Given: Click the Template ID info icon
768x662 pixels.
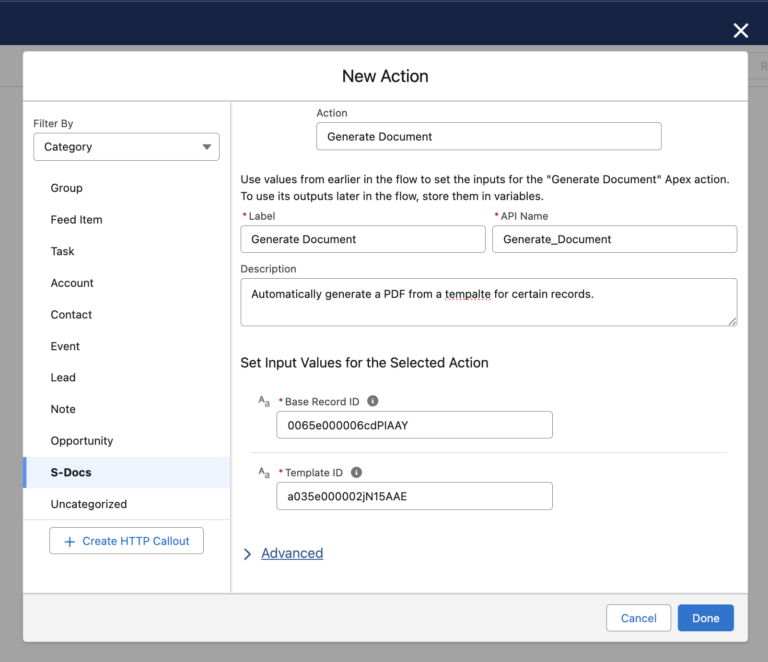Looking at the screenshot, I should pyautogui.click(x=357, y=472).
